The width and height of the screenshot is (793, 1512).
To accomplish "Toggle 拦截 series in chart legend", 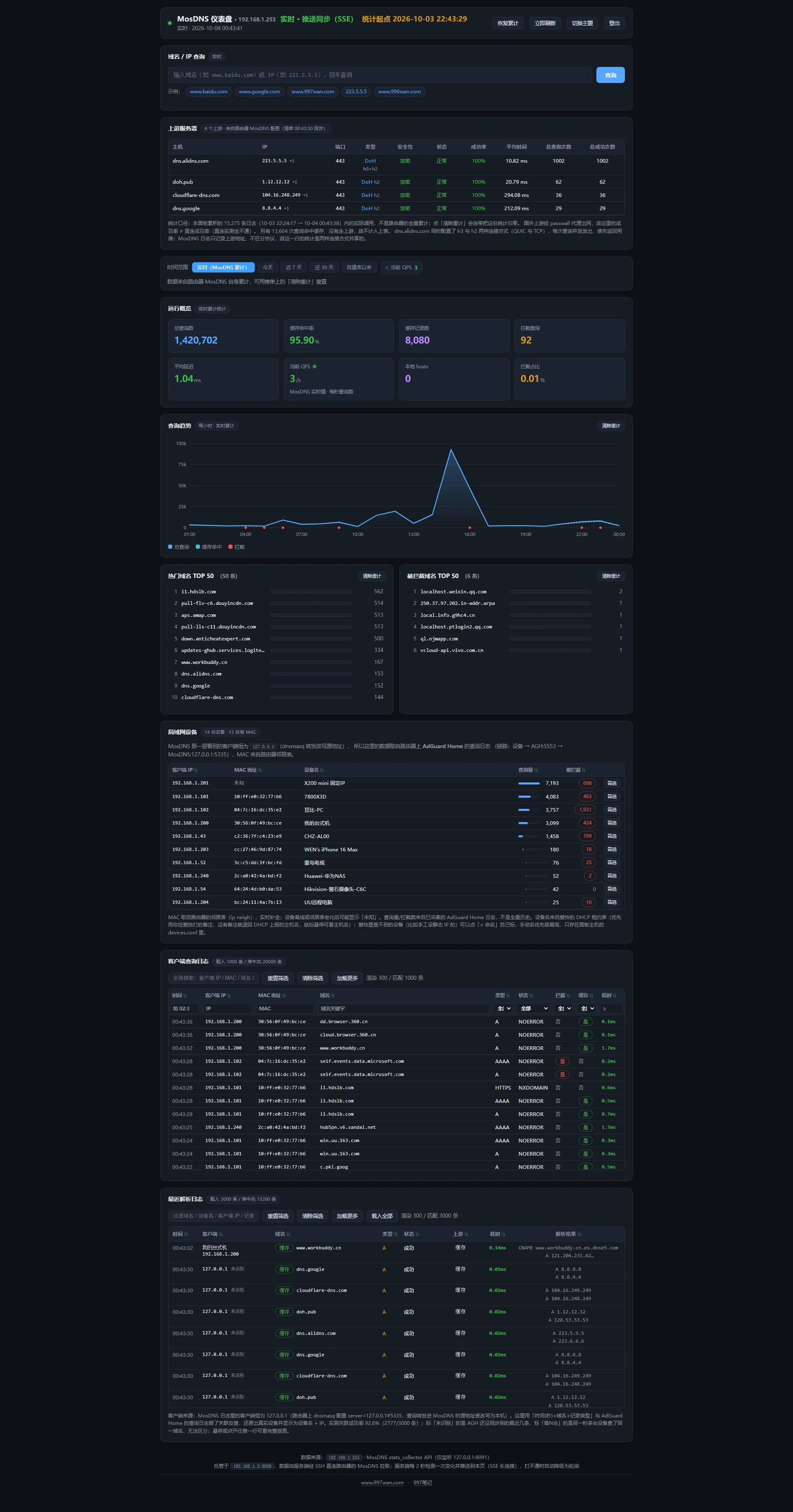I will (237, 547).
